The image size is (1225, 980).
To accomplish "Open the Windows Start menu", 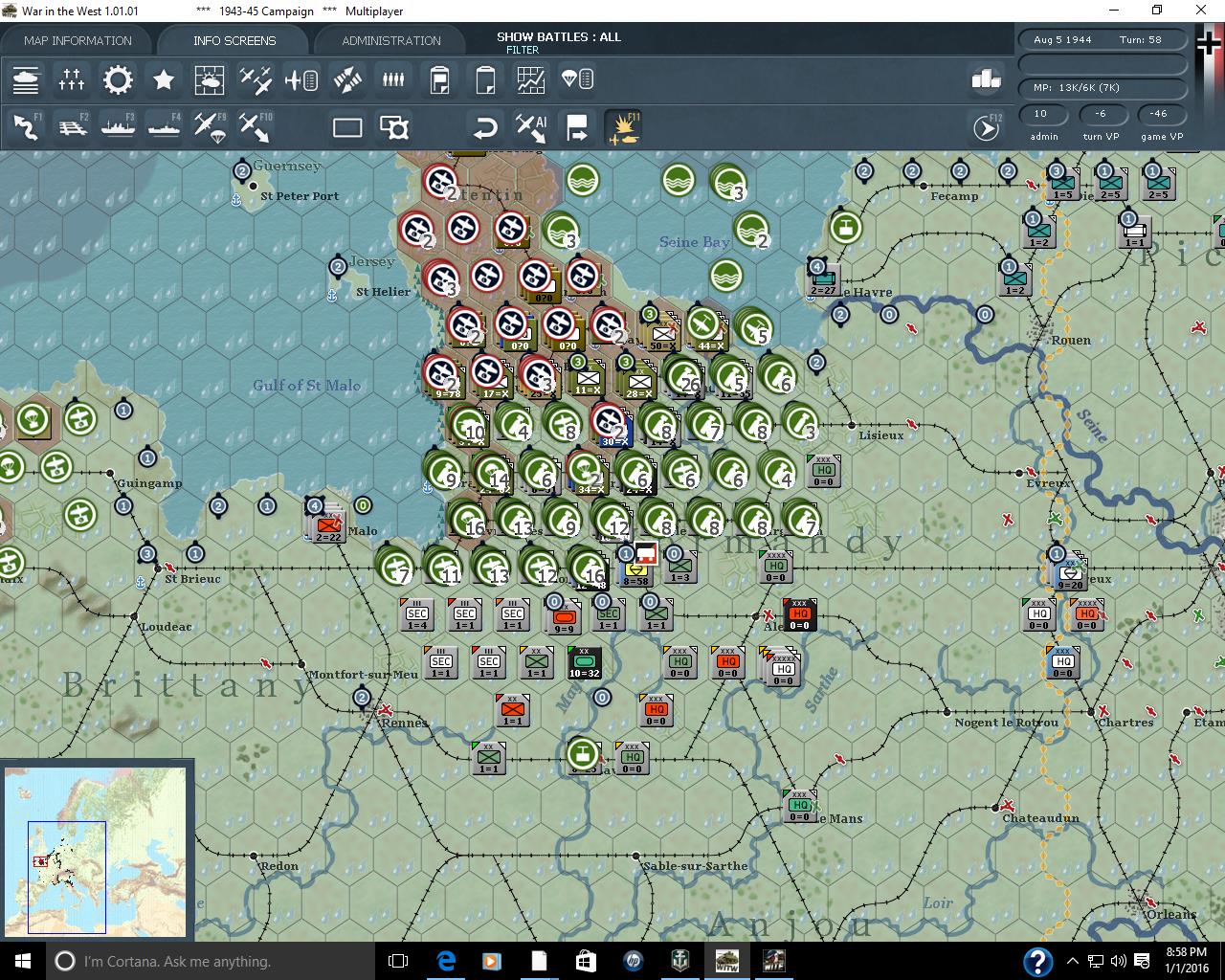I will point(23,960).
